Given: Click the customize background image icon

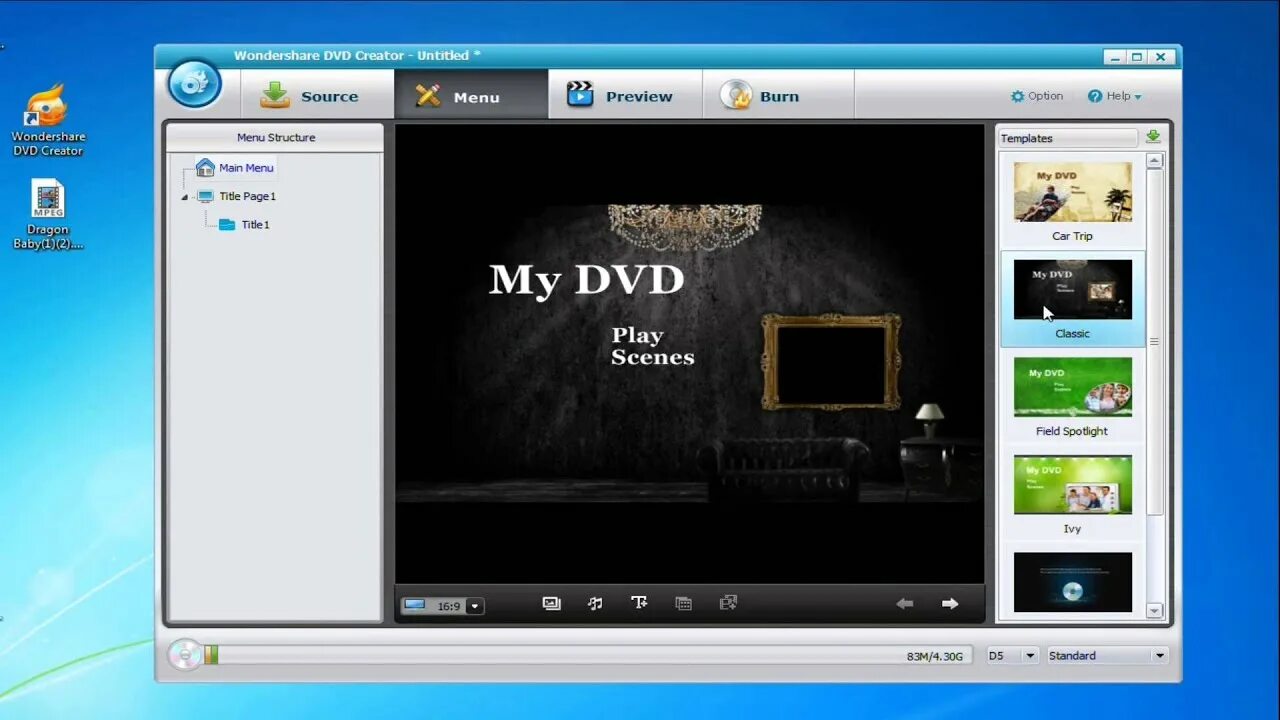Looking at the screenshot, I should (551, 603).
